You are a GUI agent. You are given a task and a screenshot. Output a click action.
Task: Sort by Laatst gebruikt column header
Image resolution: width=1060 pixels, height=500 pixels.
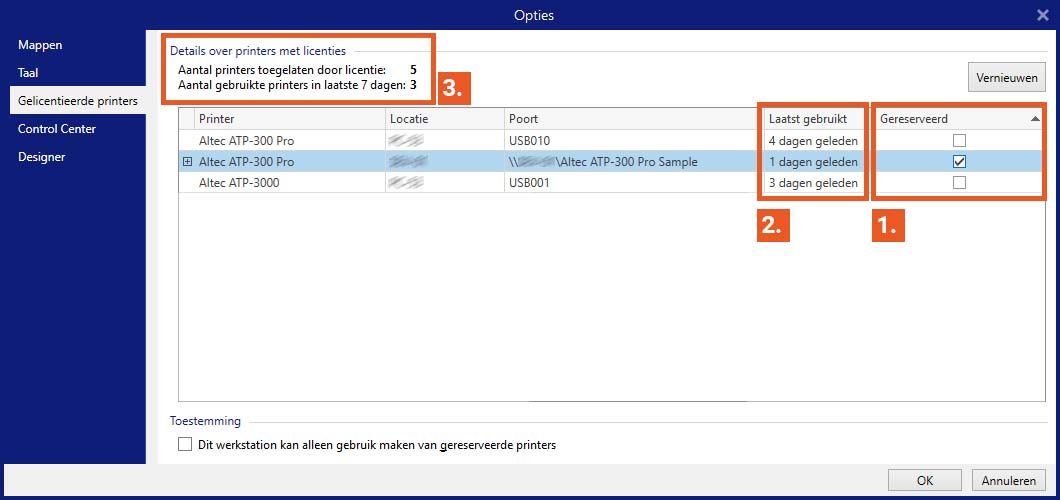pyautogui.click(x=817, y=119)
